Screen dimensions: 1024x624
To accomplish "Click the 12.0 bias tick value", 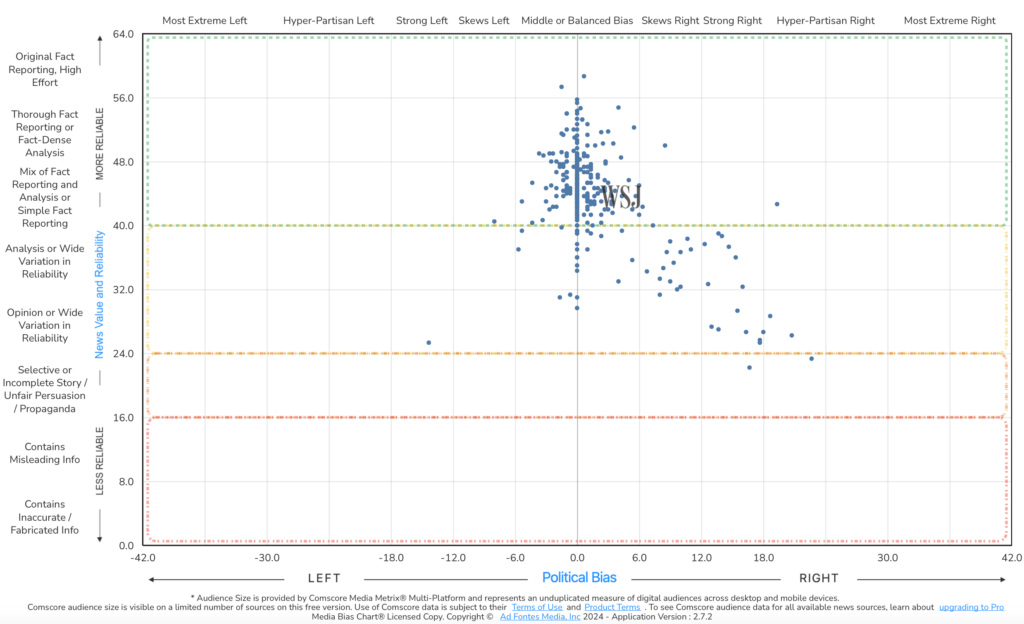I will (x=701, y=558).
